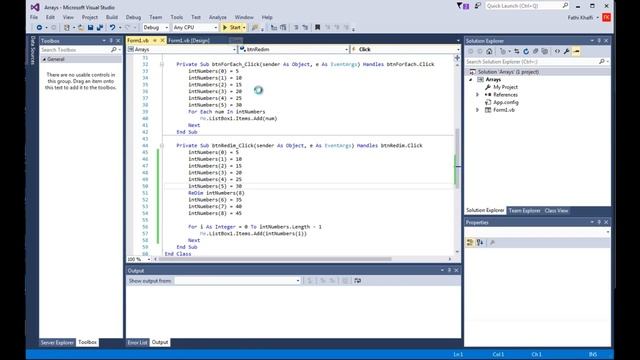The height and width of the screenshot is (360, 640).
Task: Toggle word wrap icon in Output toolbar
Action: pyautogui.click(x=358, y=281)
